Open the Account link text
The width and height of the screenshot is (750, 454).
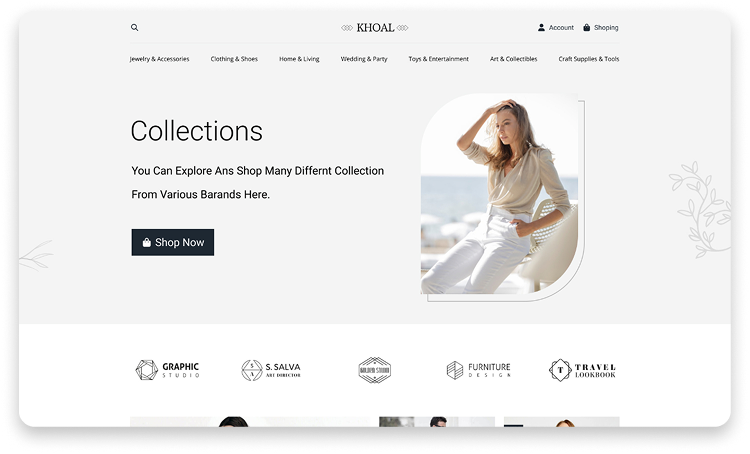pyautogui.click(x=561, y=28)
